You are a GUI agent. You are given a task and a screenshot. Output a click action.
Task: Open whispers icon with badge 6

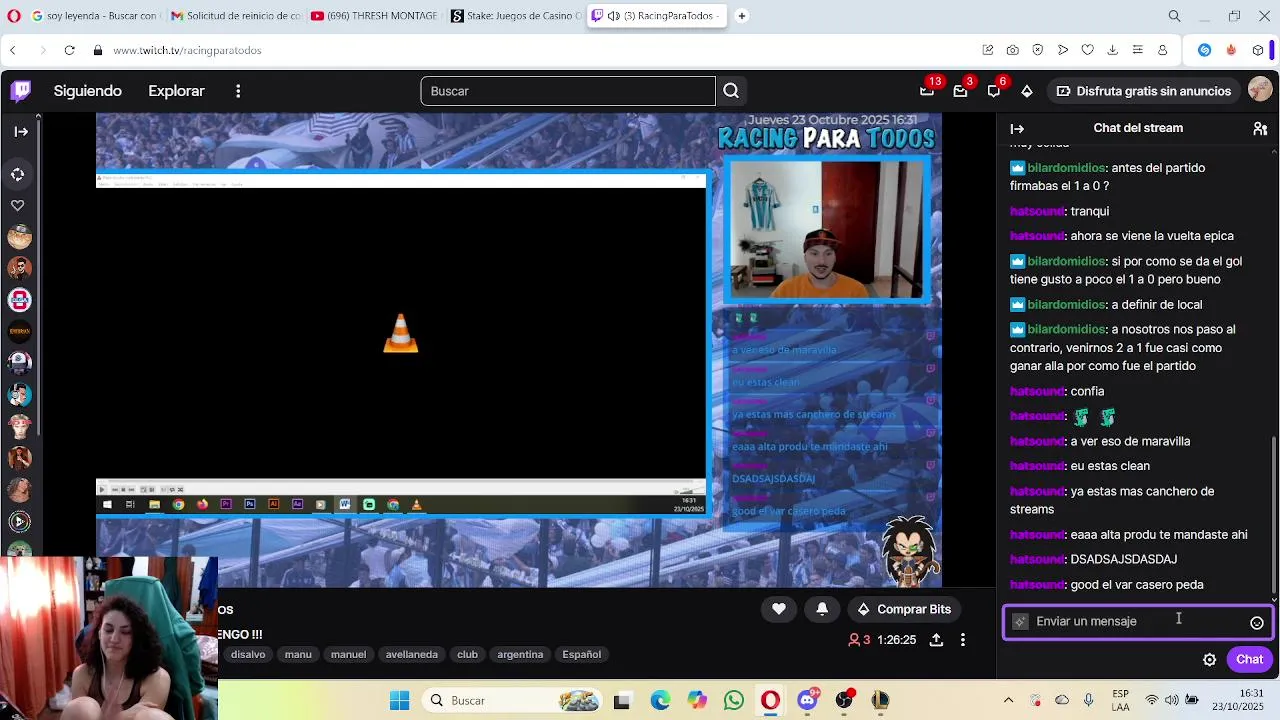pyautogui.click(x=994, y=91)
